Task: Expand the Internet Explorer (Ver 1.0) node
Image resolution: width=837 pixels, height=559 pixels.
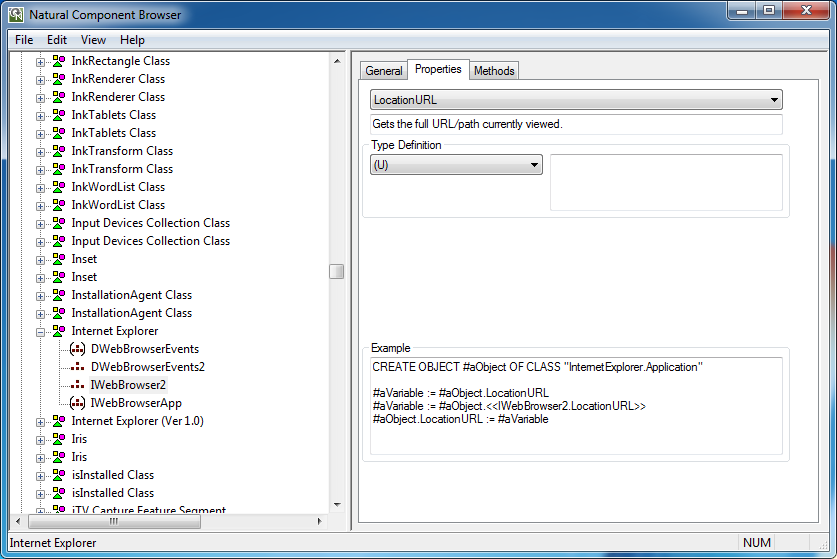Action: point(41,421)
